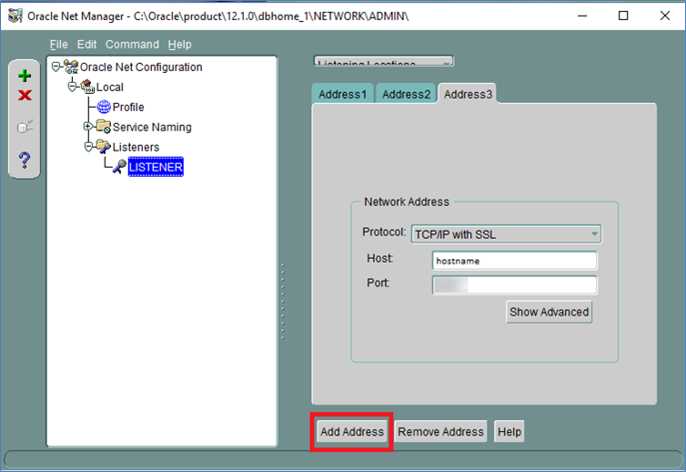Screen dimensions: 686x472
Task: Click the Show Advanced button
Action: coord(549,312)
